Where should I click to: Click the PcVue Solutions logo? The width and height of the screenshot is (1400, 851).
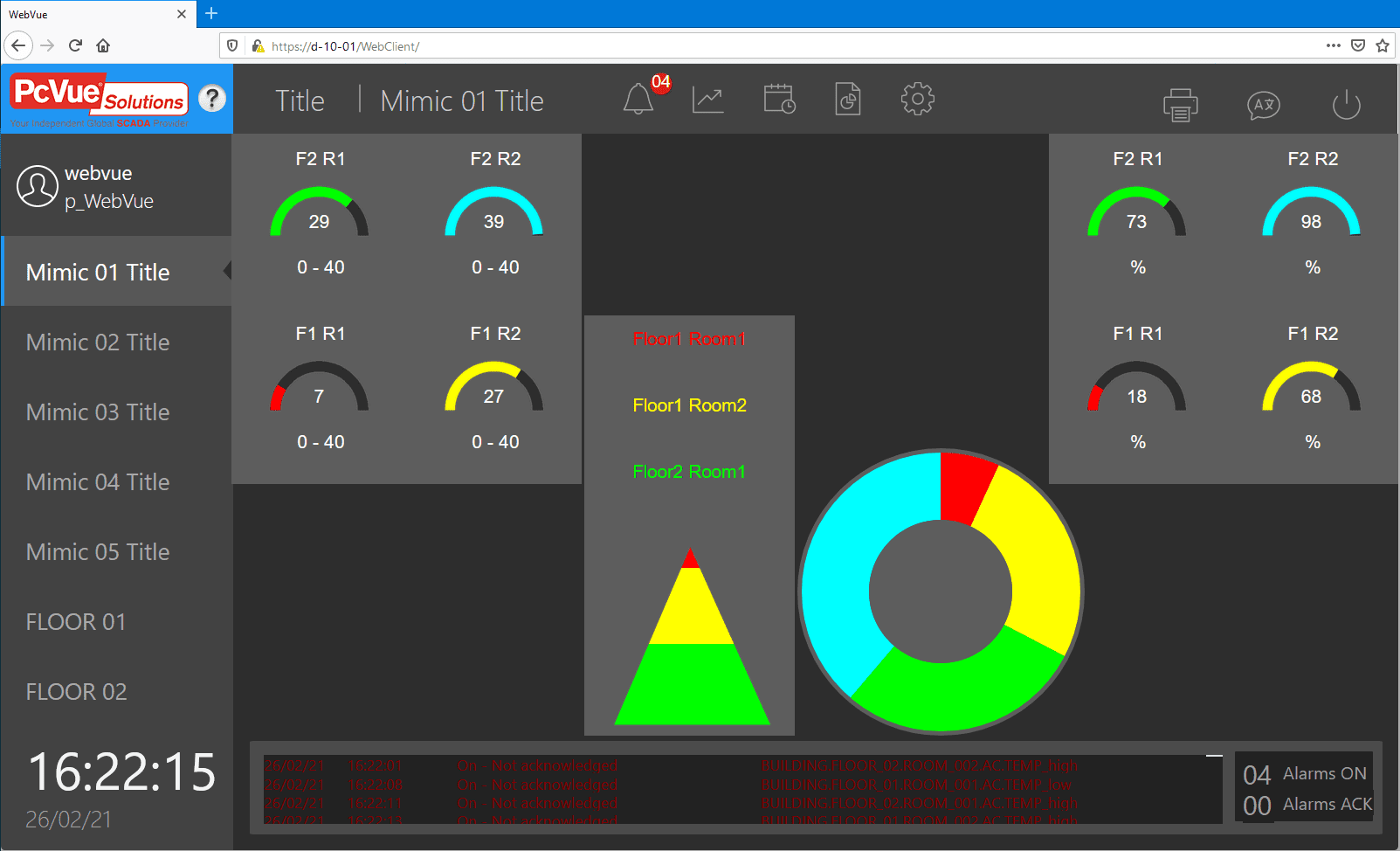[99, 99]
